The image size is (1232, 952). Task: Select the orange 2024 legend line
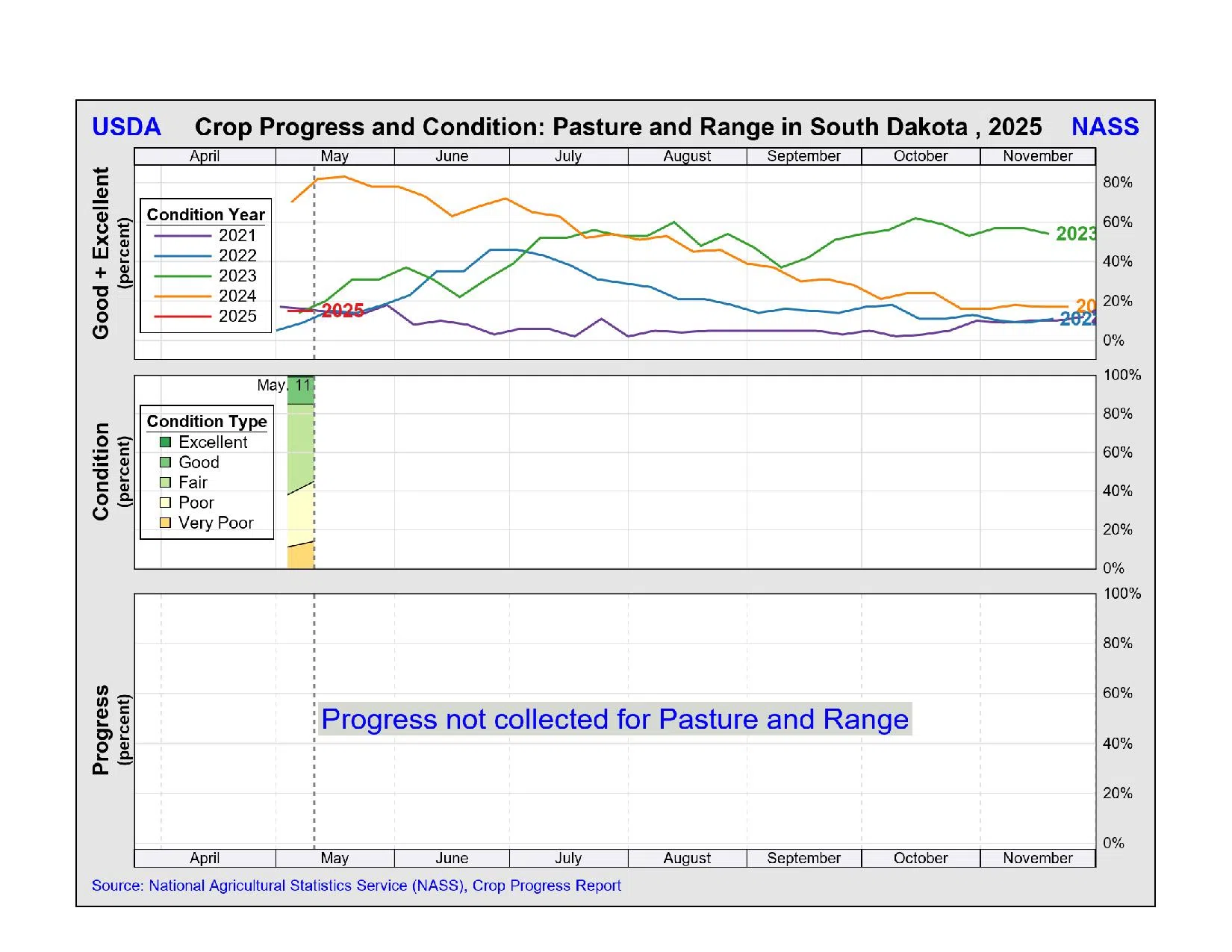click(183, 296)
